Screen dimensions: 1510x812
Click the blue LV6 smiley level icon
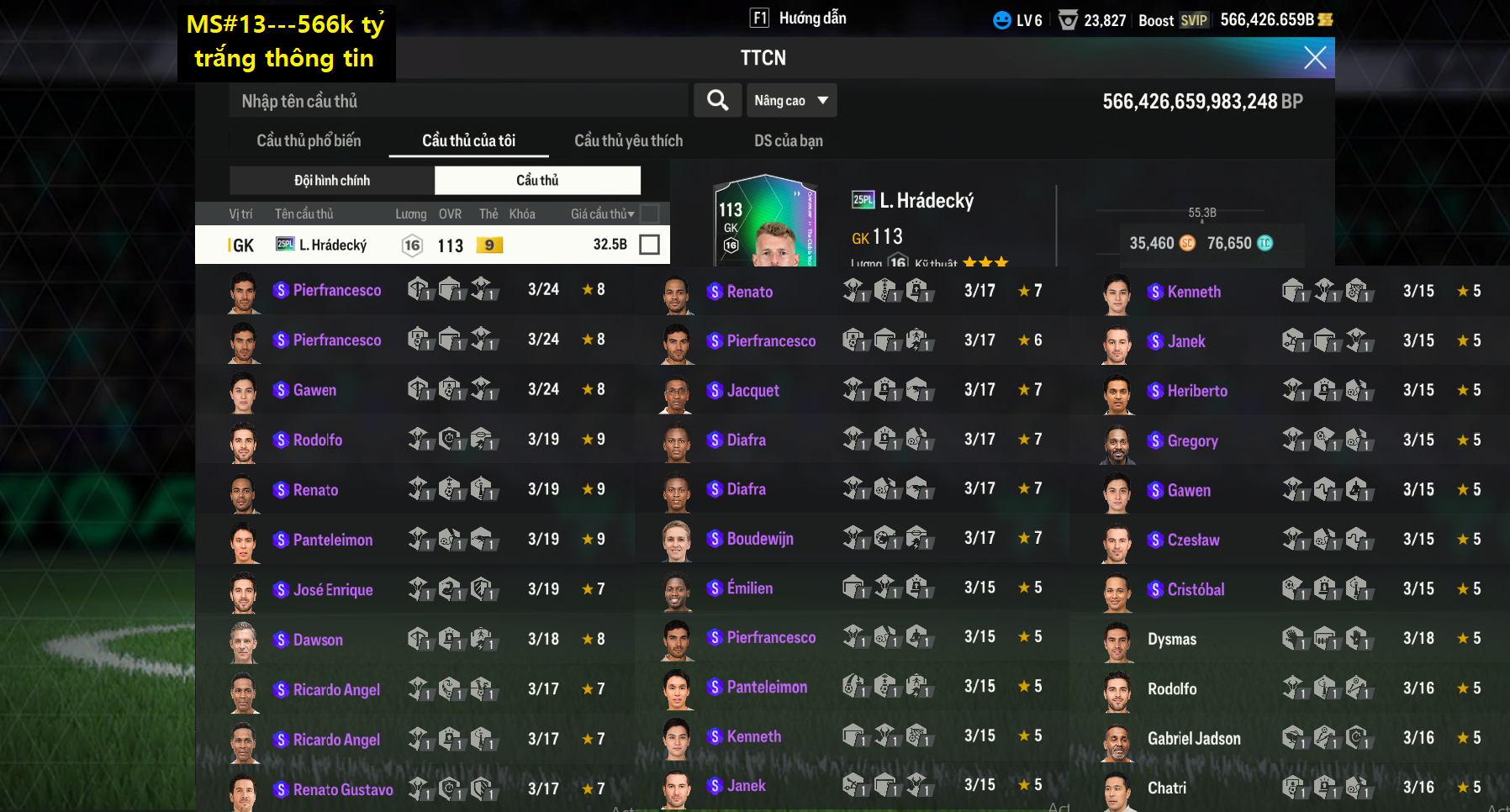coord(1002,20)
